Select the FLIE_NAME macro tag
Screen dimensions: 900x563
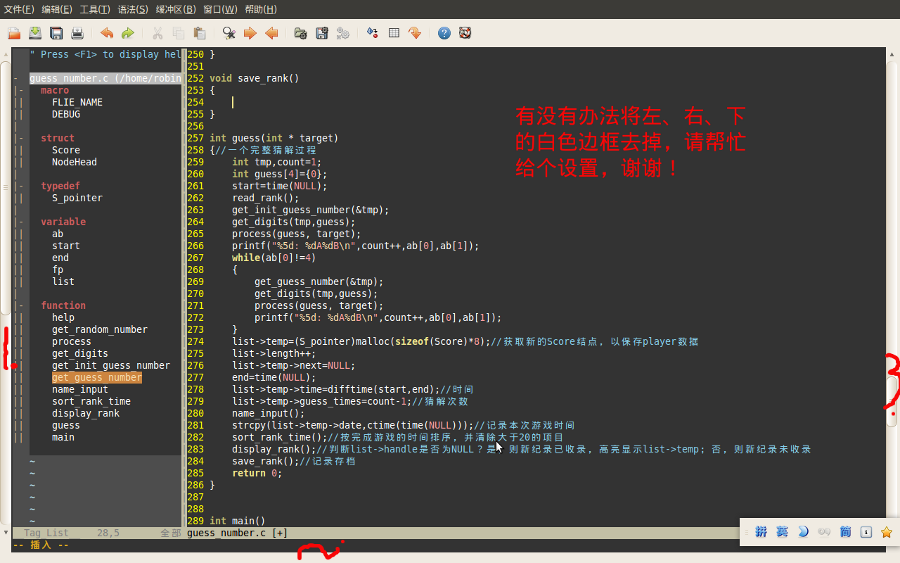77,102
